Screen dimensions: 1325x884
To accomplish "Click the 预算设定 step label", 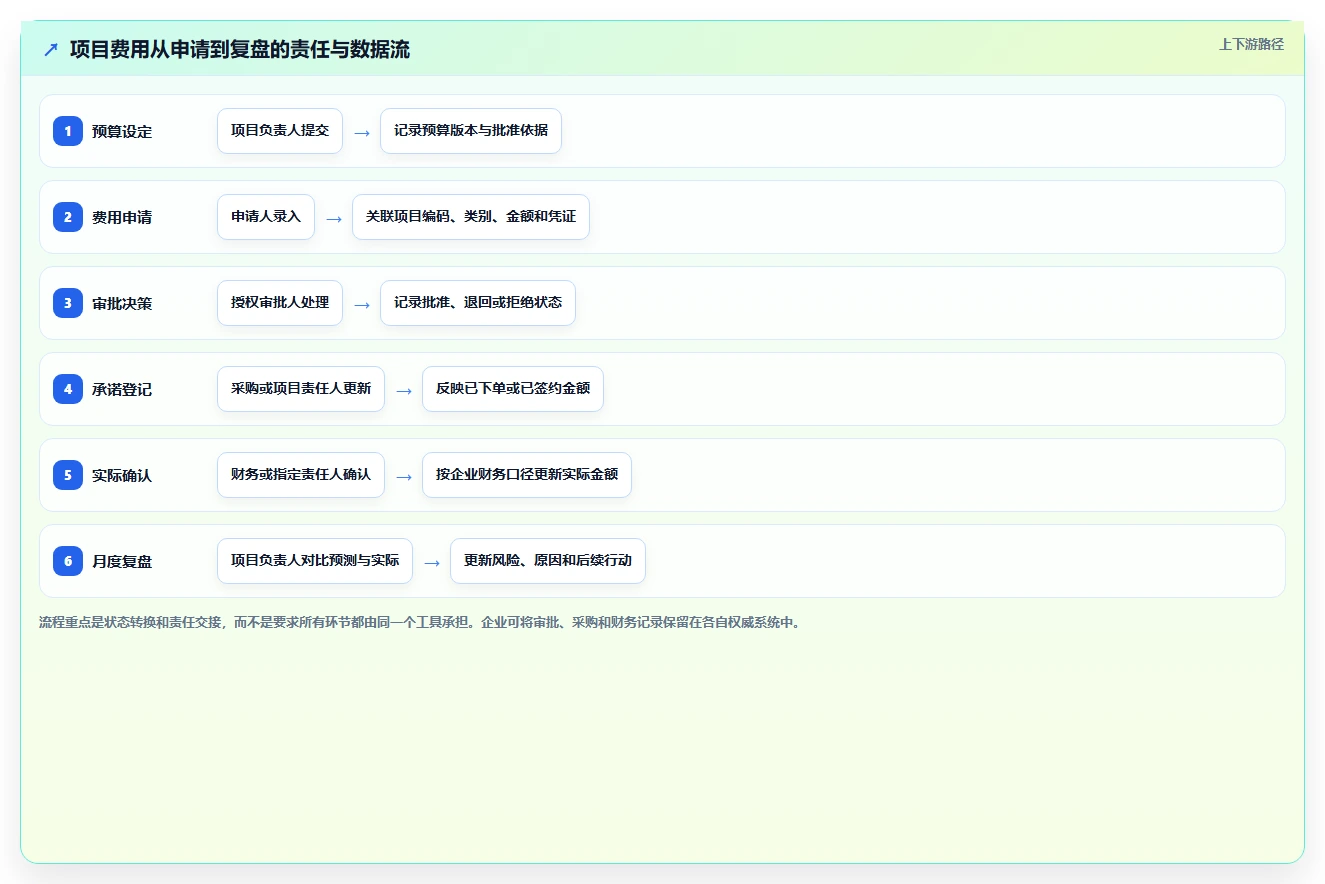I will click(x=122, y=132).
